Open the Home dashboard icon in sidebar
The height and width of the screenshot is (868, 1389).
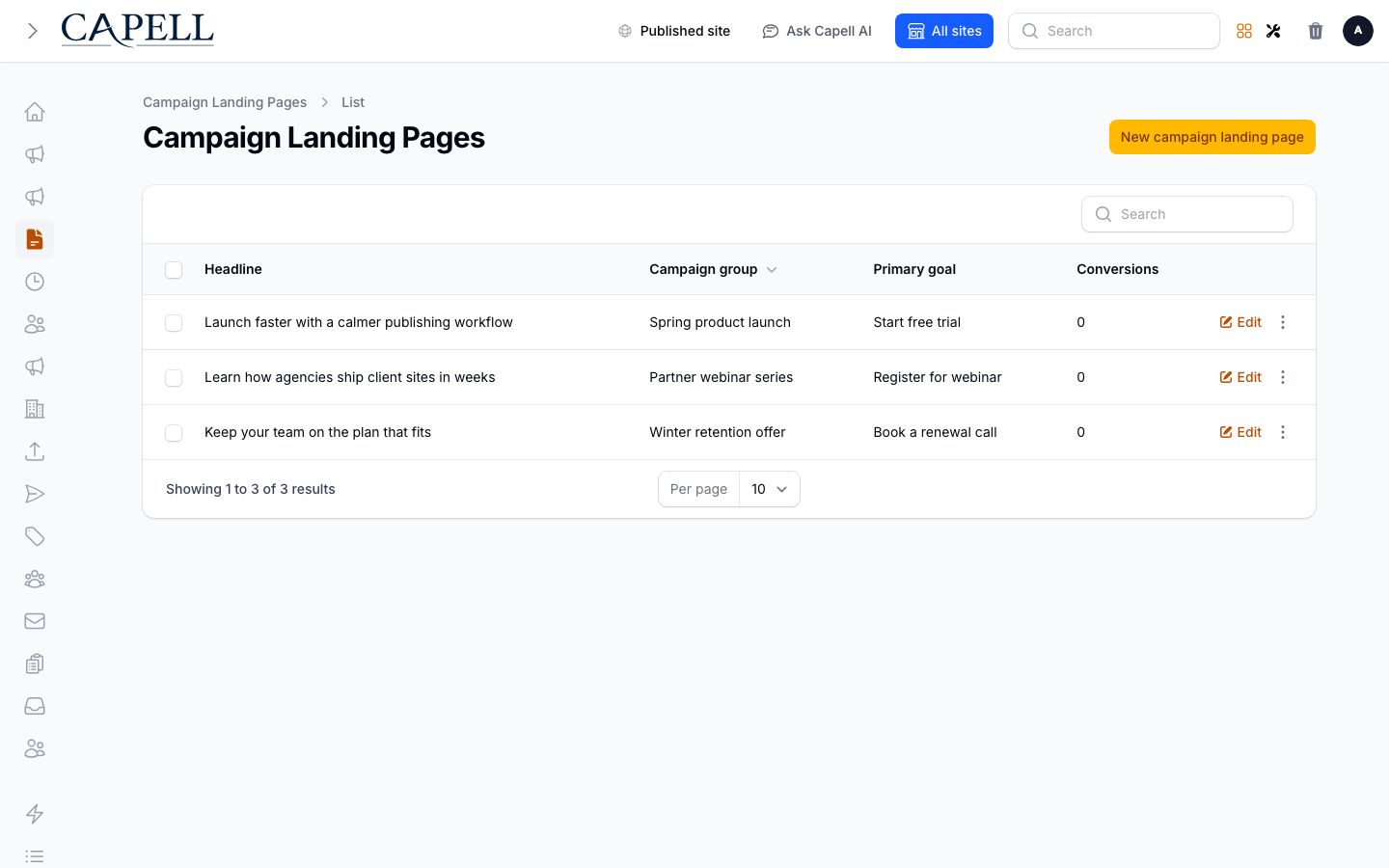coord(35,112)
